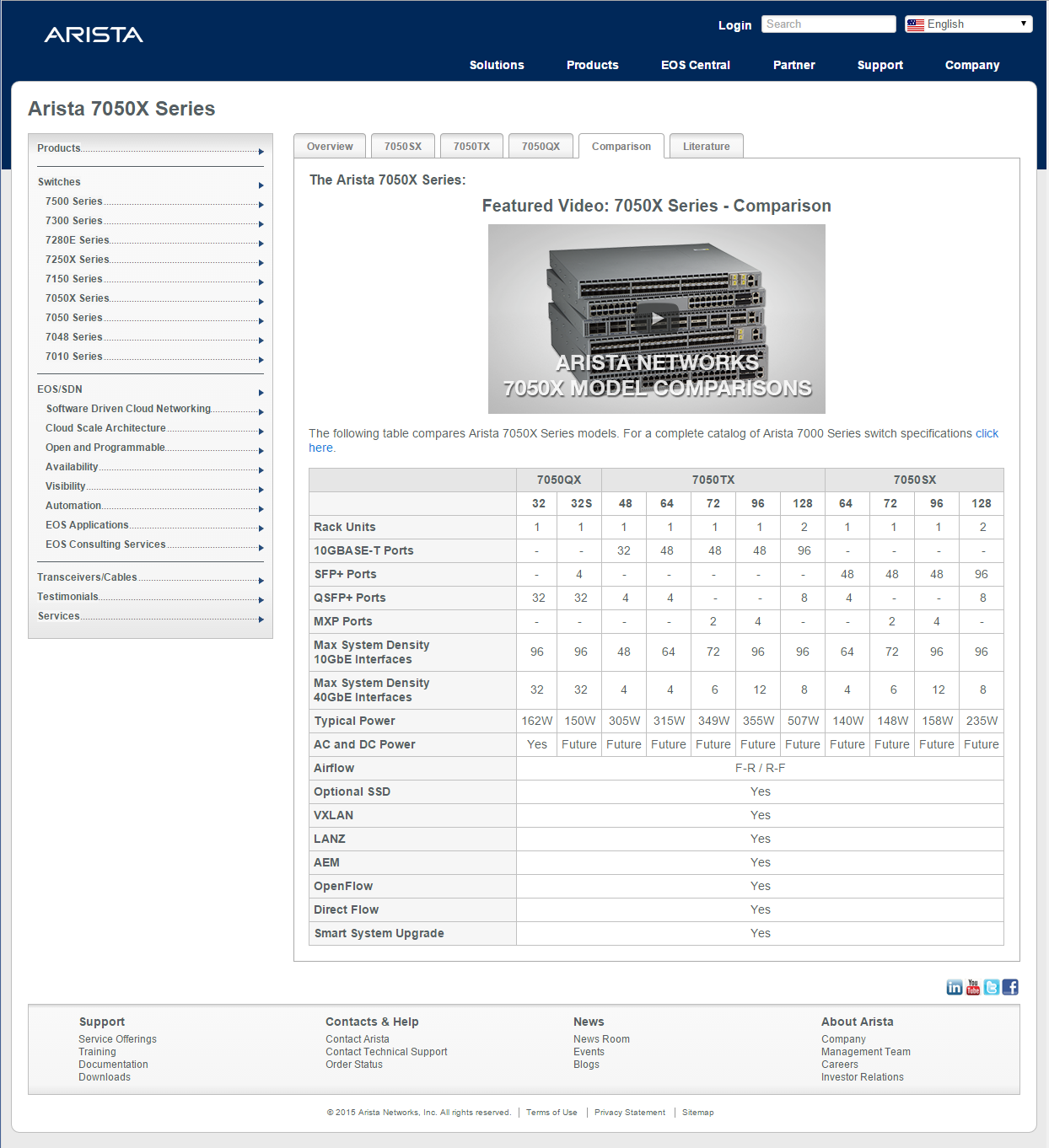Follow the 'click here' specifications link
Screen dimensions: 1049x1148
(987, 433)
